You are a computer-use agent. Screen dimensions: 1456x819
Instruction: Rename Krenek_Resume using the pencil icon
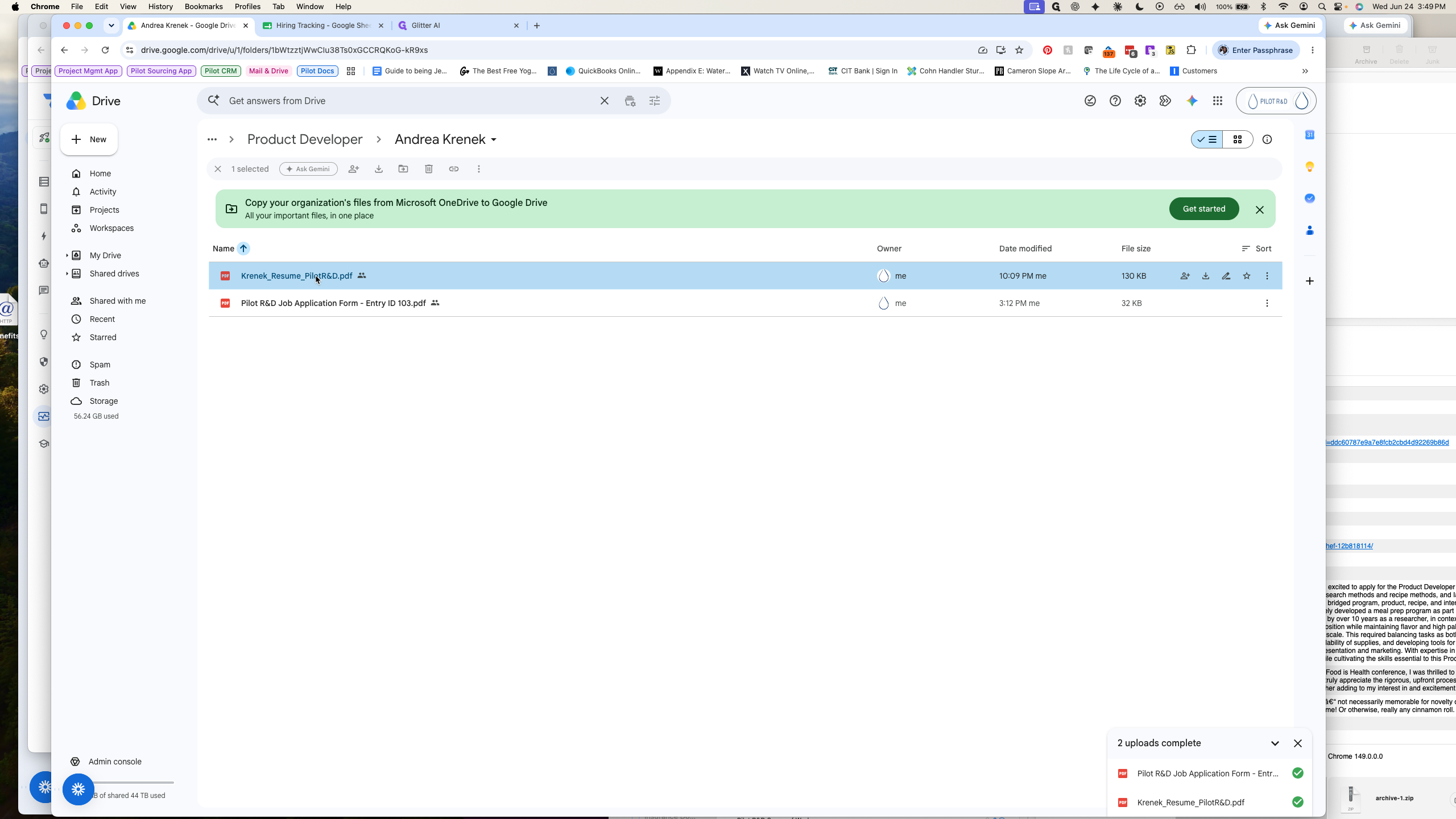coord(1226,276)
